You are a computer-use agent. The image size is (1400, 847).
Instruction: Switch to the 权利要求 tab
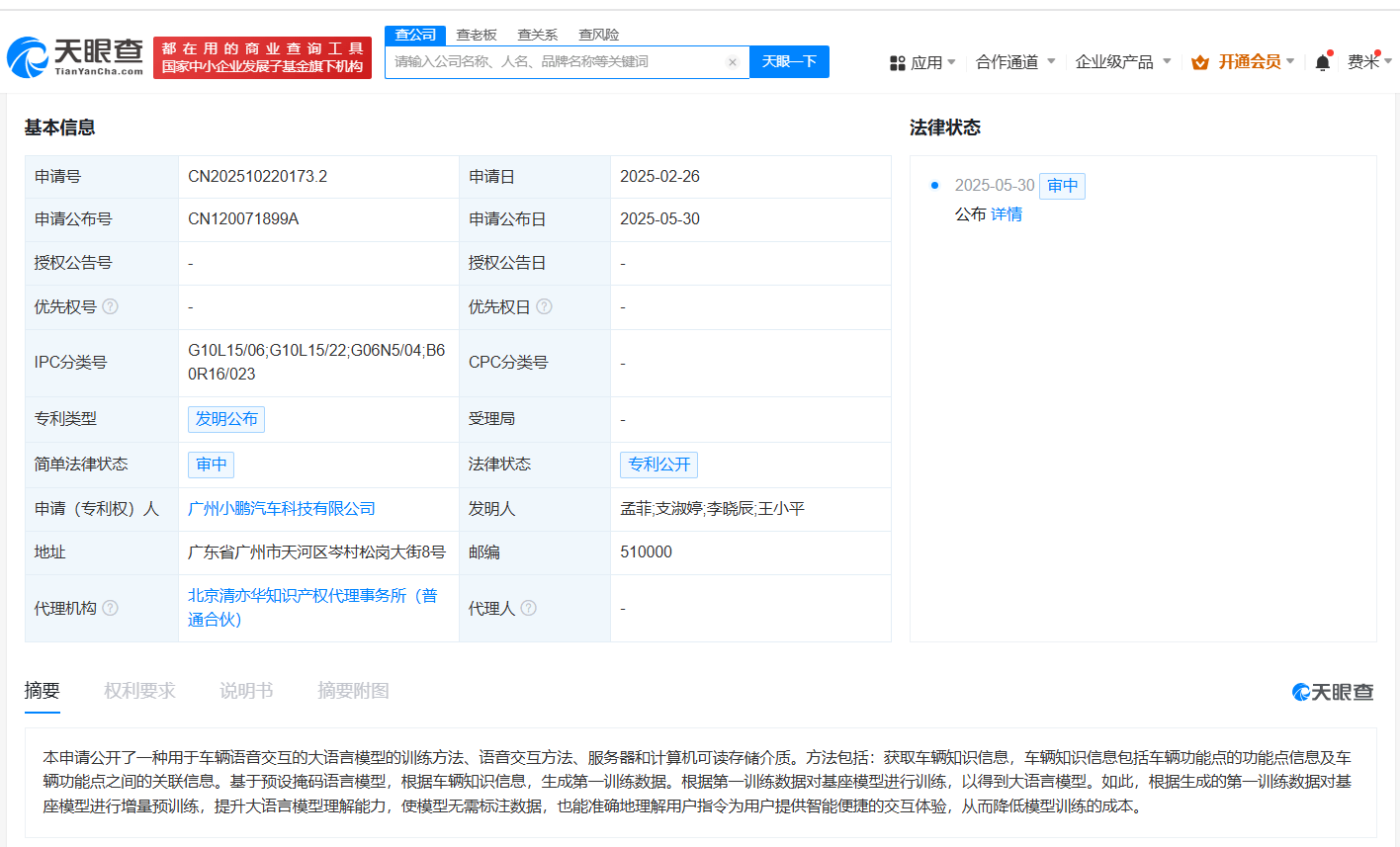pyautogui.click(x=139, y=691)
